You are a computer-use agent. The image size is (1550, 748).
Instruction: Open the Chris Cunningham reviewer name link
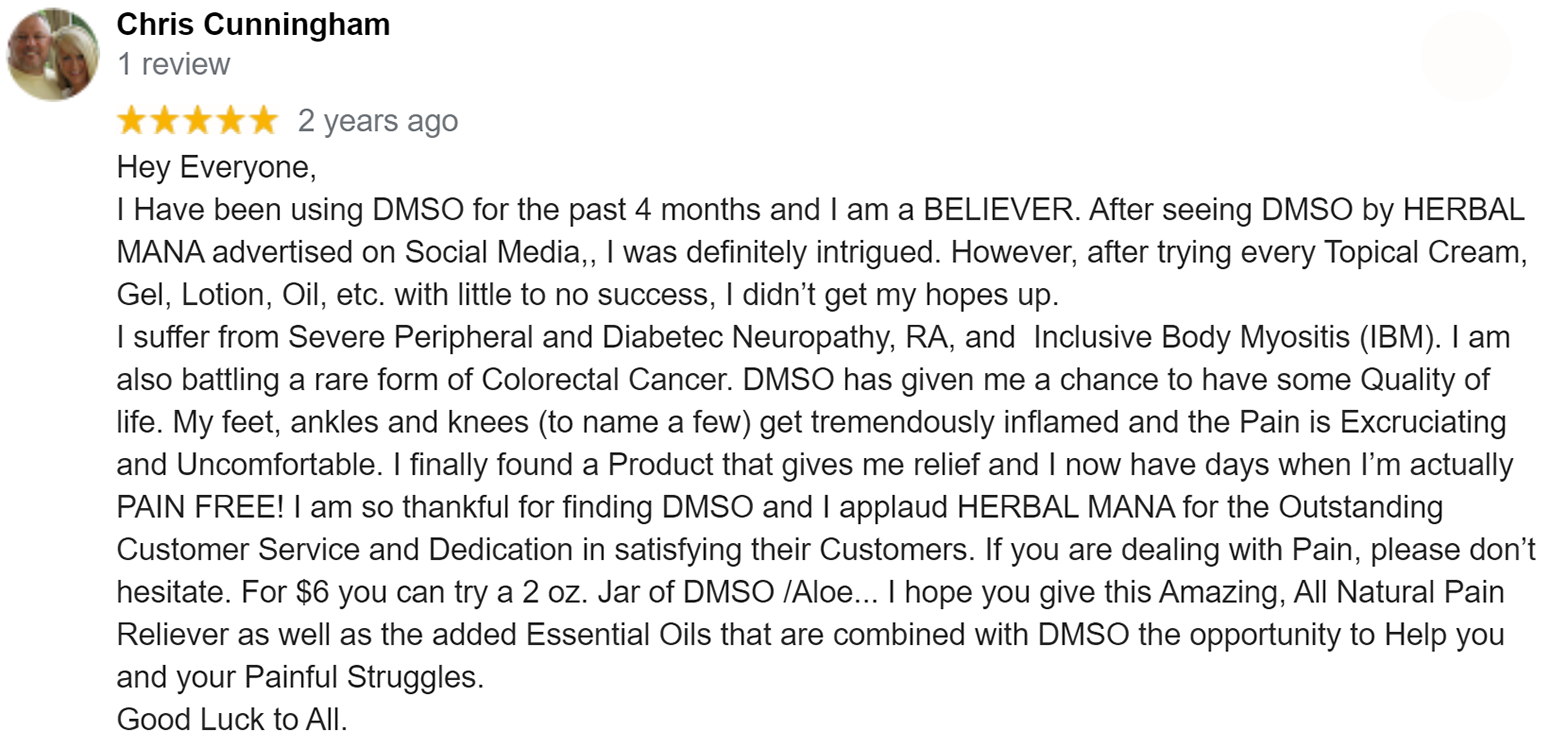[253, 24]
